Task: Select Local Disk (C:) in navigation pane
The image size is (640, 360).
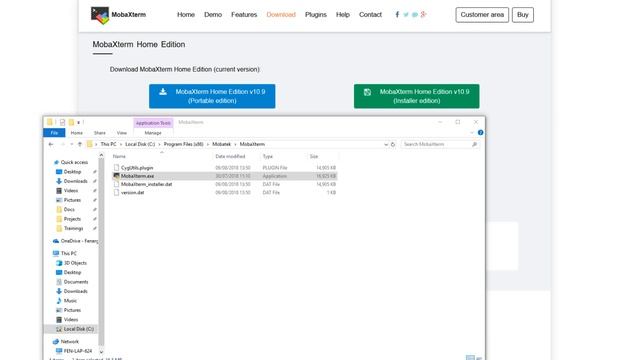Action: [x=78, y=329]
